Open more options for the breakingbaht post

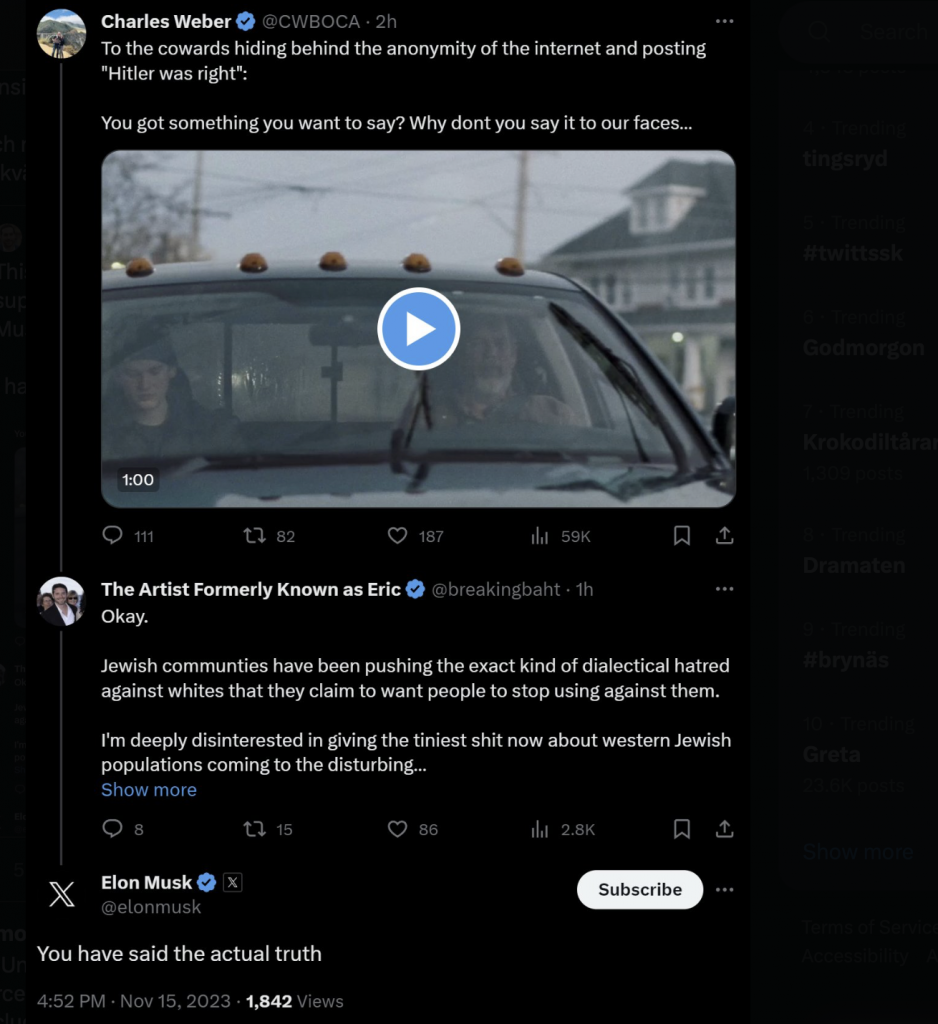pos(725,589)
